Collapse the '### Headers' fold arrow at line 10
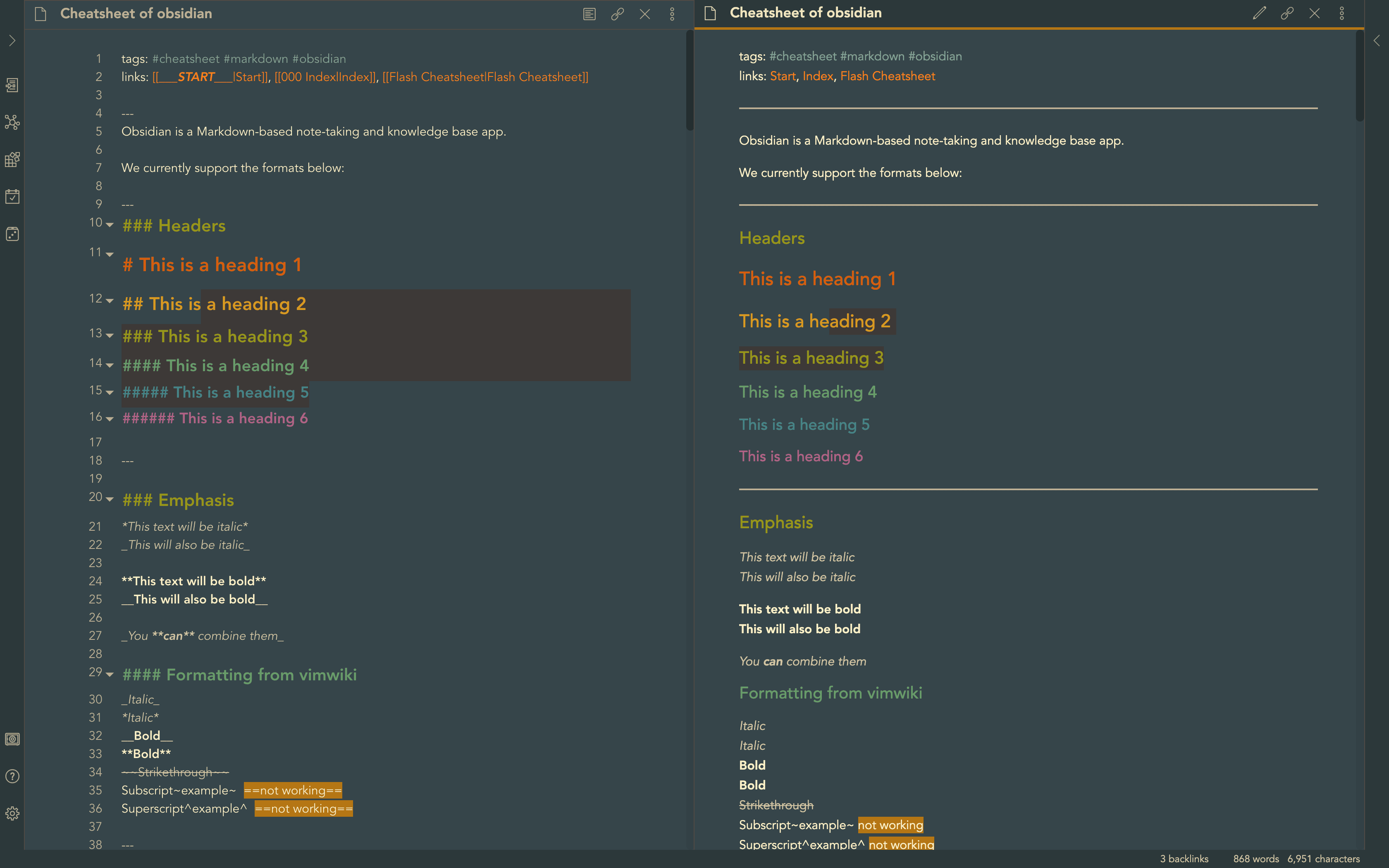1389x868 pixels. pyautogui.click(x=110, y=224)
